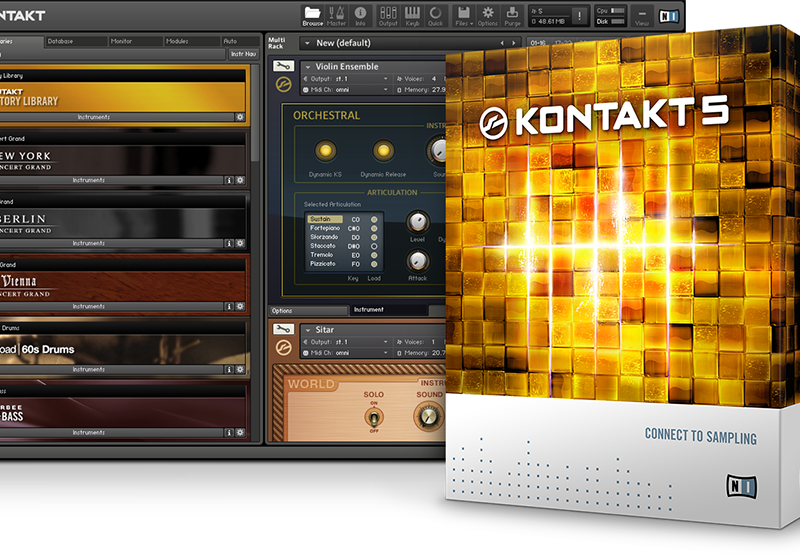Screen dimensions: 800x555
Task: Open gear settings for Scarbee Bass library
Action: click(240, 433)
